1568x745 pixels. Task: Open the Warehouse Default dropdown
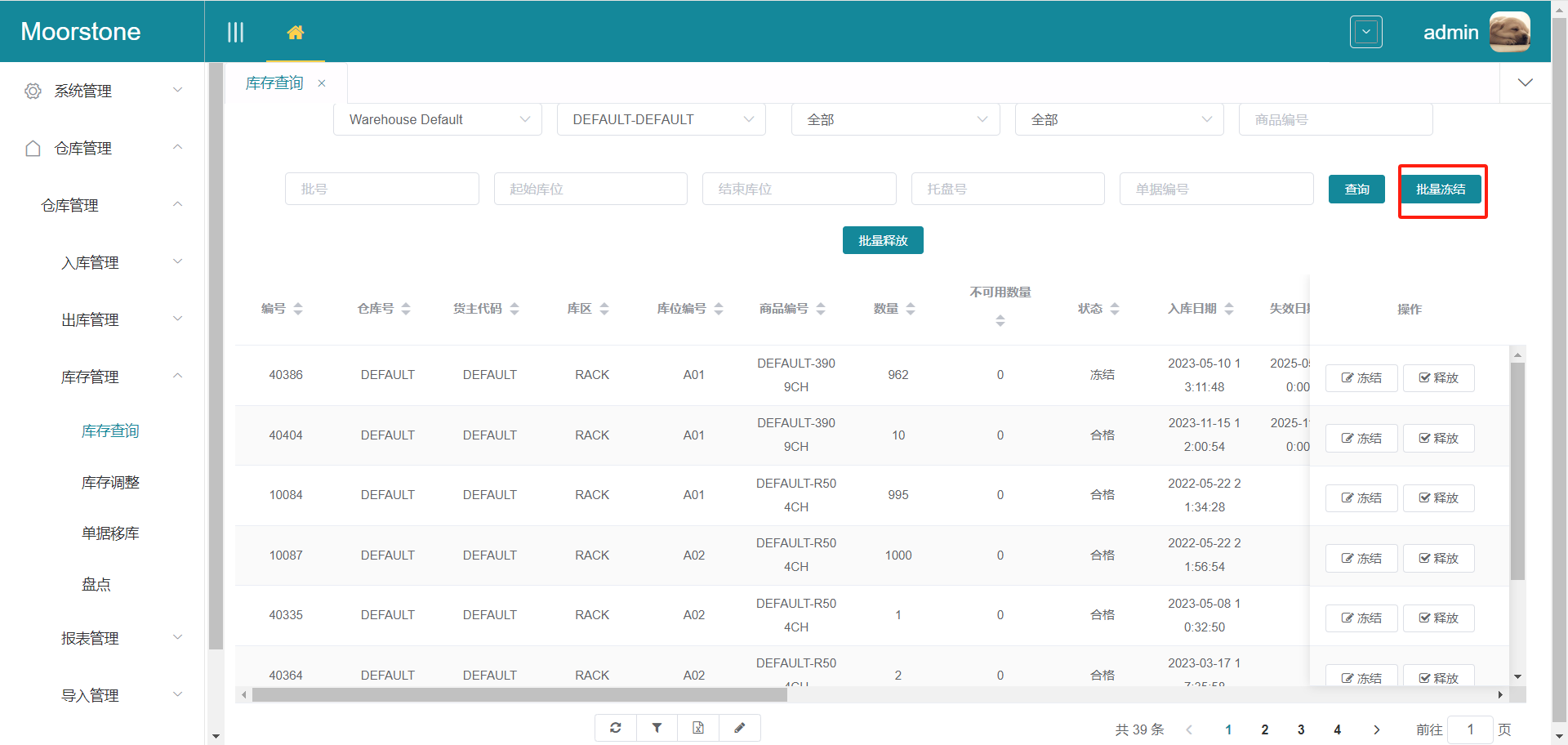click(437, 119)
